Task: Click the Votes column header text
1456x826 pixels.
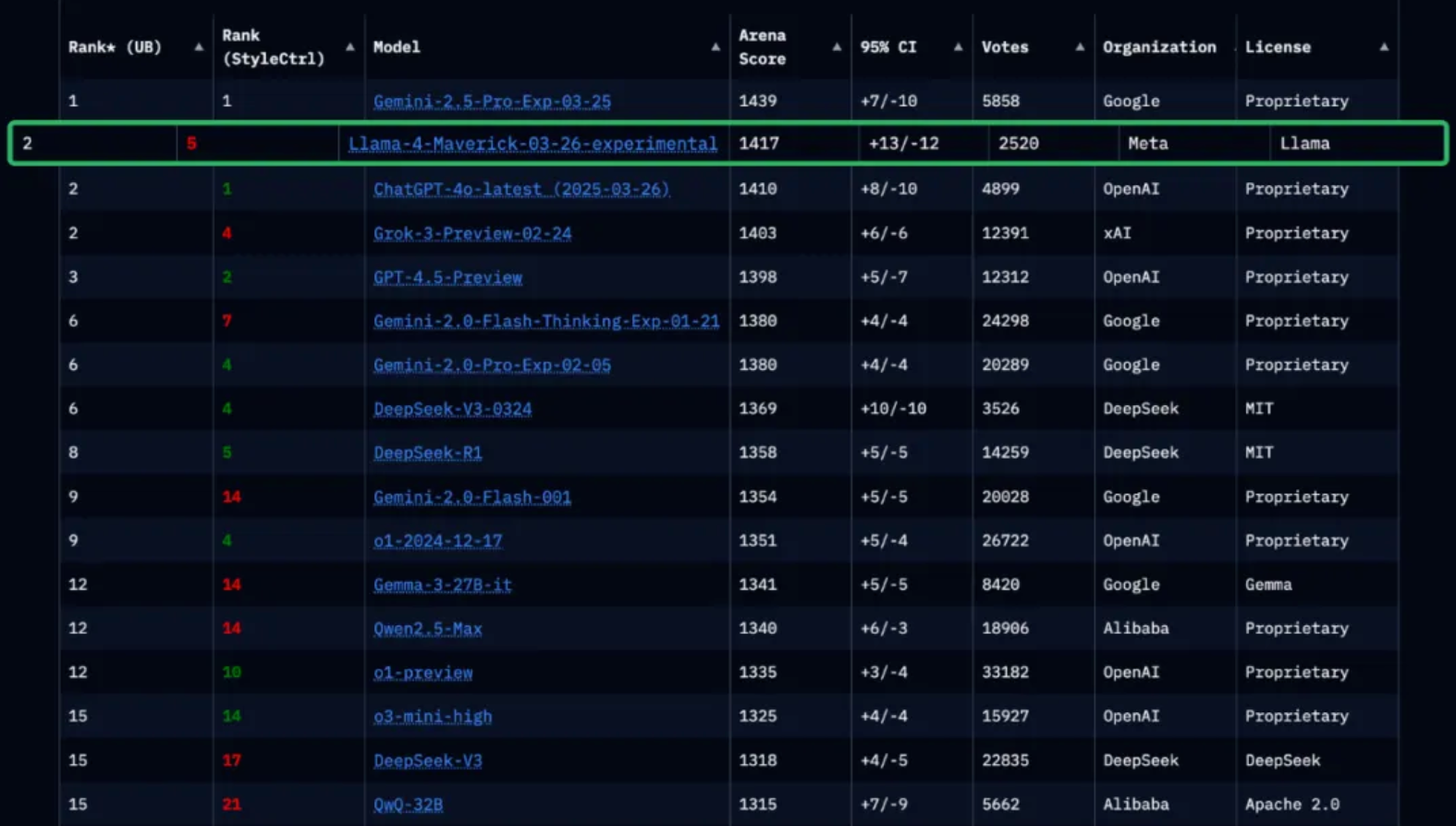Action: [1005, 47]
